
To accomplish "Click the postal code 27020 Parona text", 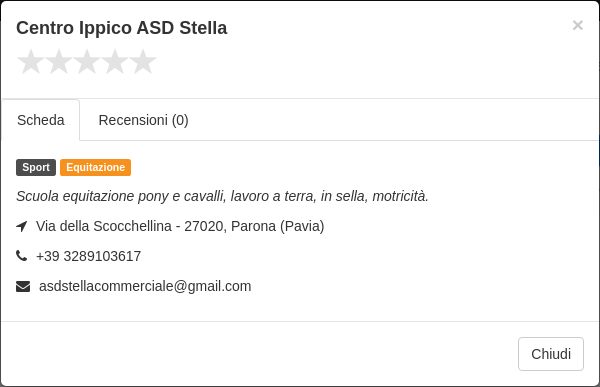I will [230, 226].
